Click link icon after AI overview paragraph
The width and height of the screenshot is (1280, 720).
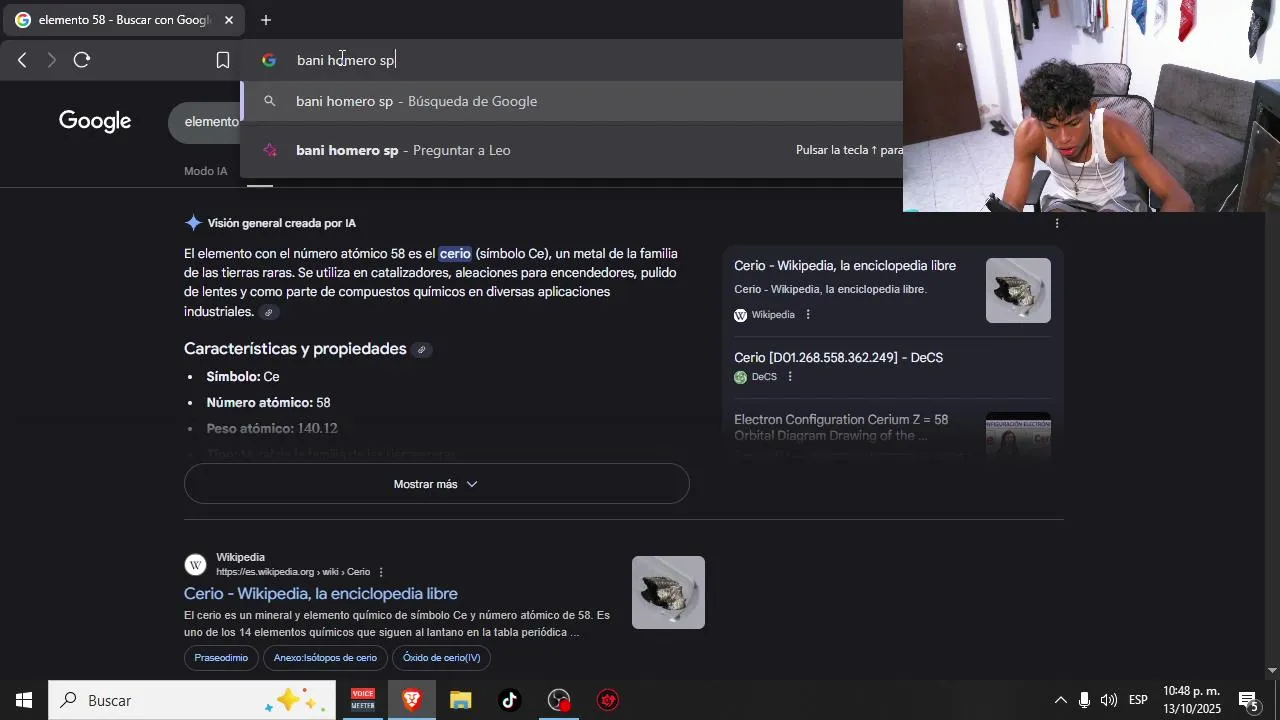tap(268, 312)
